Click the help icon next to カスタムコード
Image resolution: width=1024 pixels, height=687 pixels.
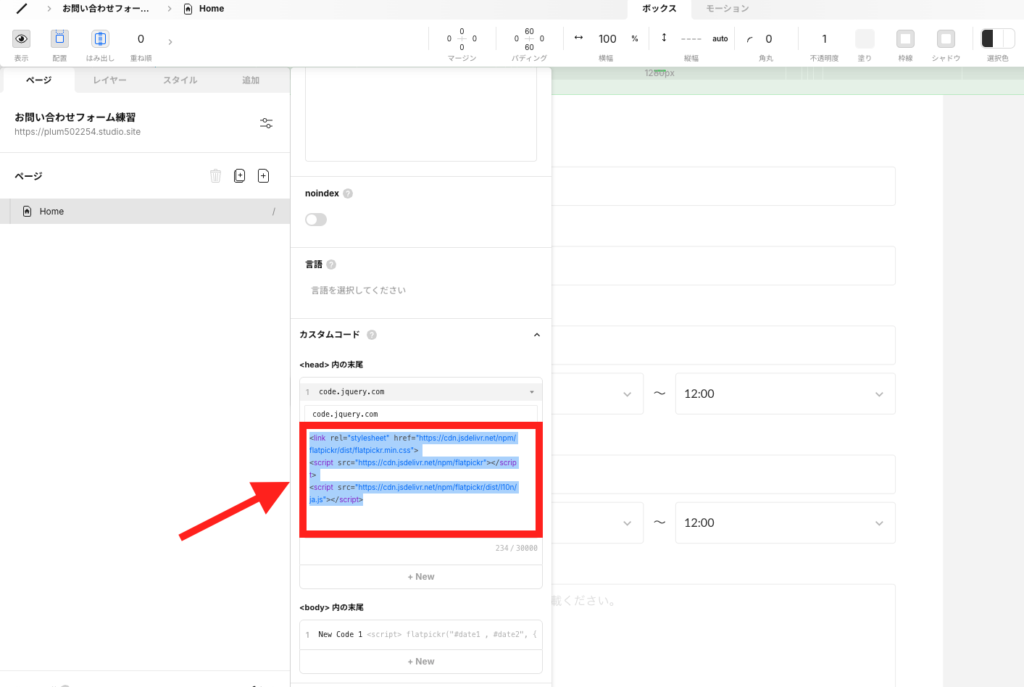coord(372,335)
